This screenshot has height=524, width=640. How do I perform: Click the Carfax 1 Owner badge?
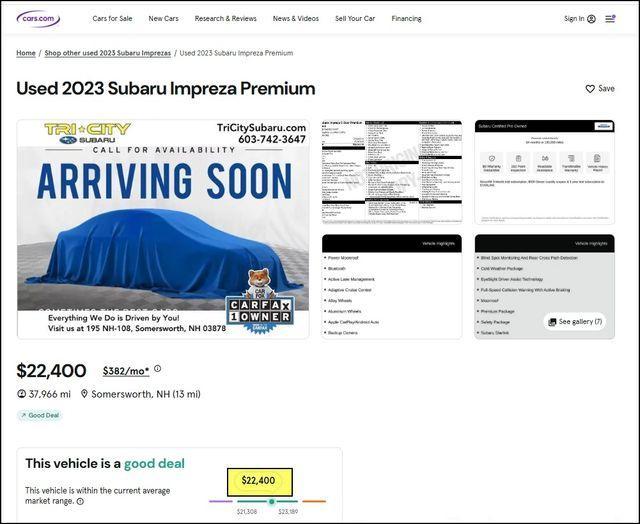[x=260, y=302]
